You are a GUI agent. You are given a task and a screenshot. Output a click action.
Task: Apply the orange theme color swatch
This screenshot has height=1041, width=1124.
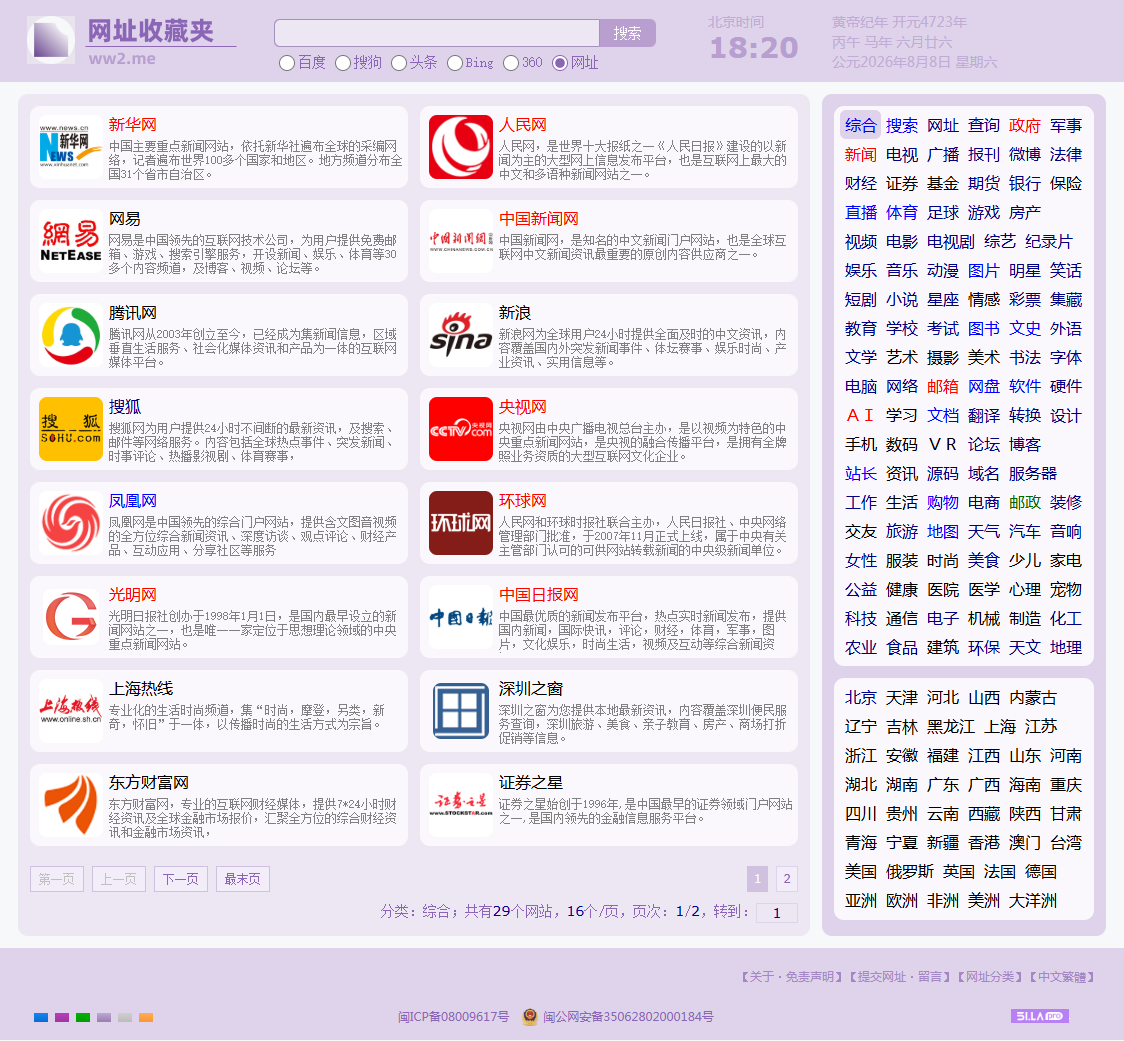pyautogui.click(x=146, y=1017)
